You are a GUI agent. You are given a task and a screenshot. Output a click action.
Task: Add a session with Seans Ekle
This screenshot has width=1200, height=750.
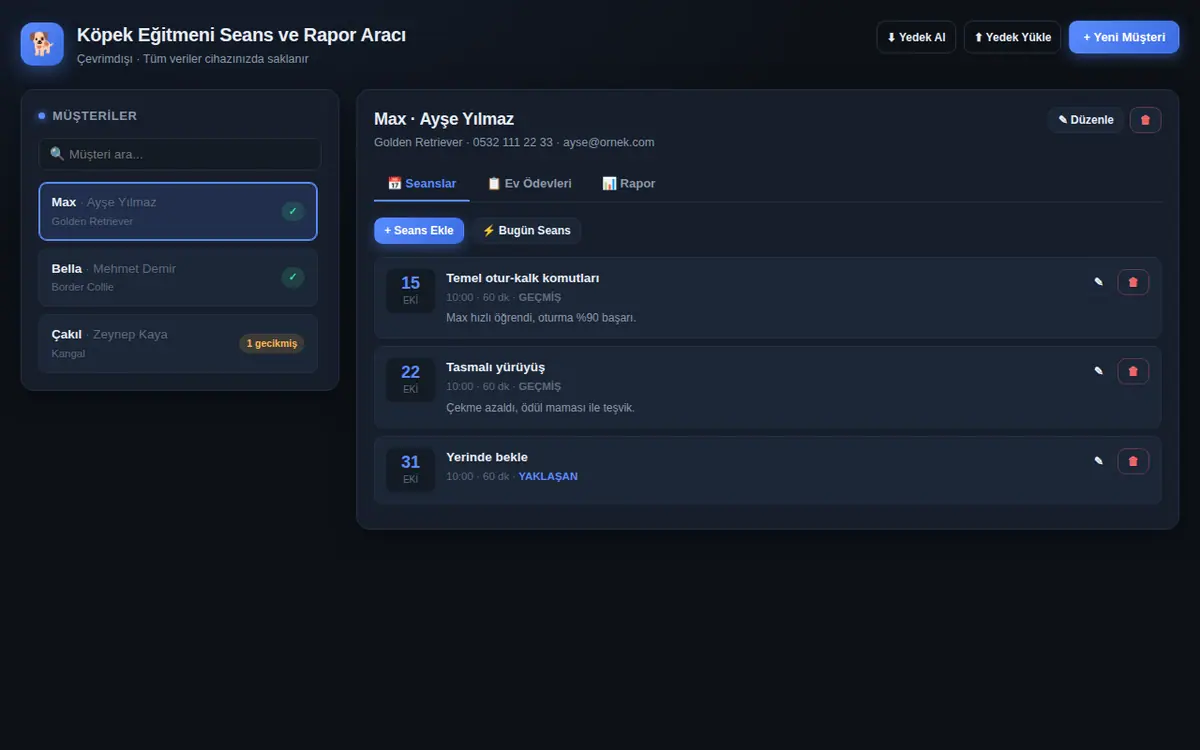coord(419,231)
